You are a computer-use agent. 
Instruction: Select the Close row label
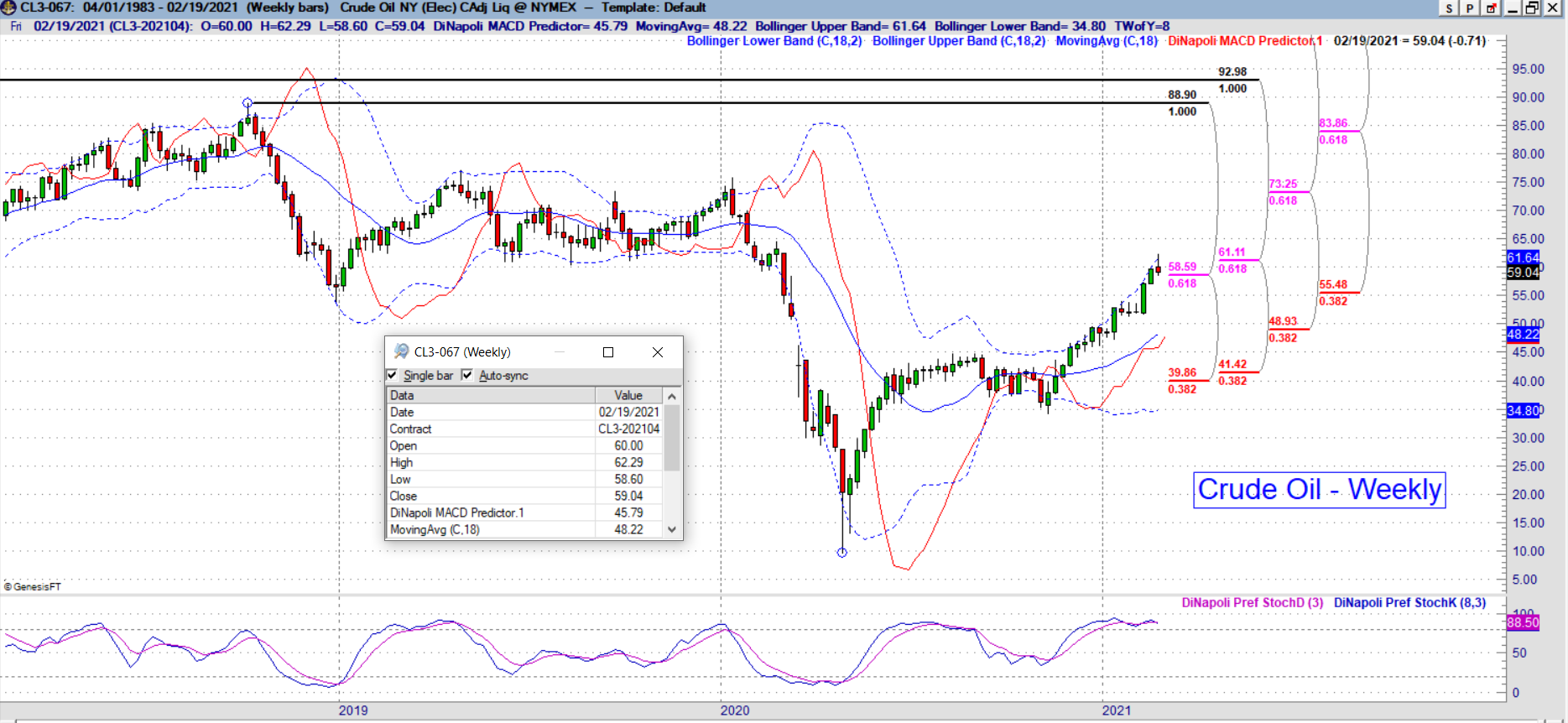coord(403,496)
